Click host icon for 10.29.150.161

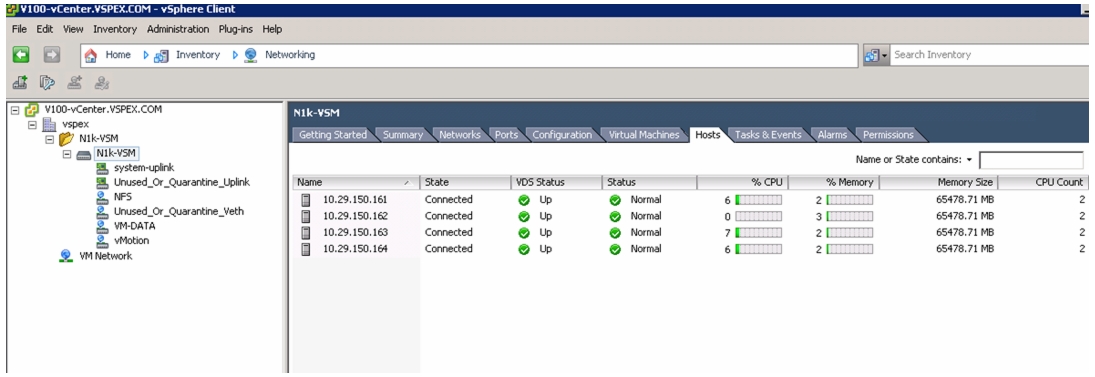tap(305, 200)
